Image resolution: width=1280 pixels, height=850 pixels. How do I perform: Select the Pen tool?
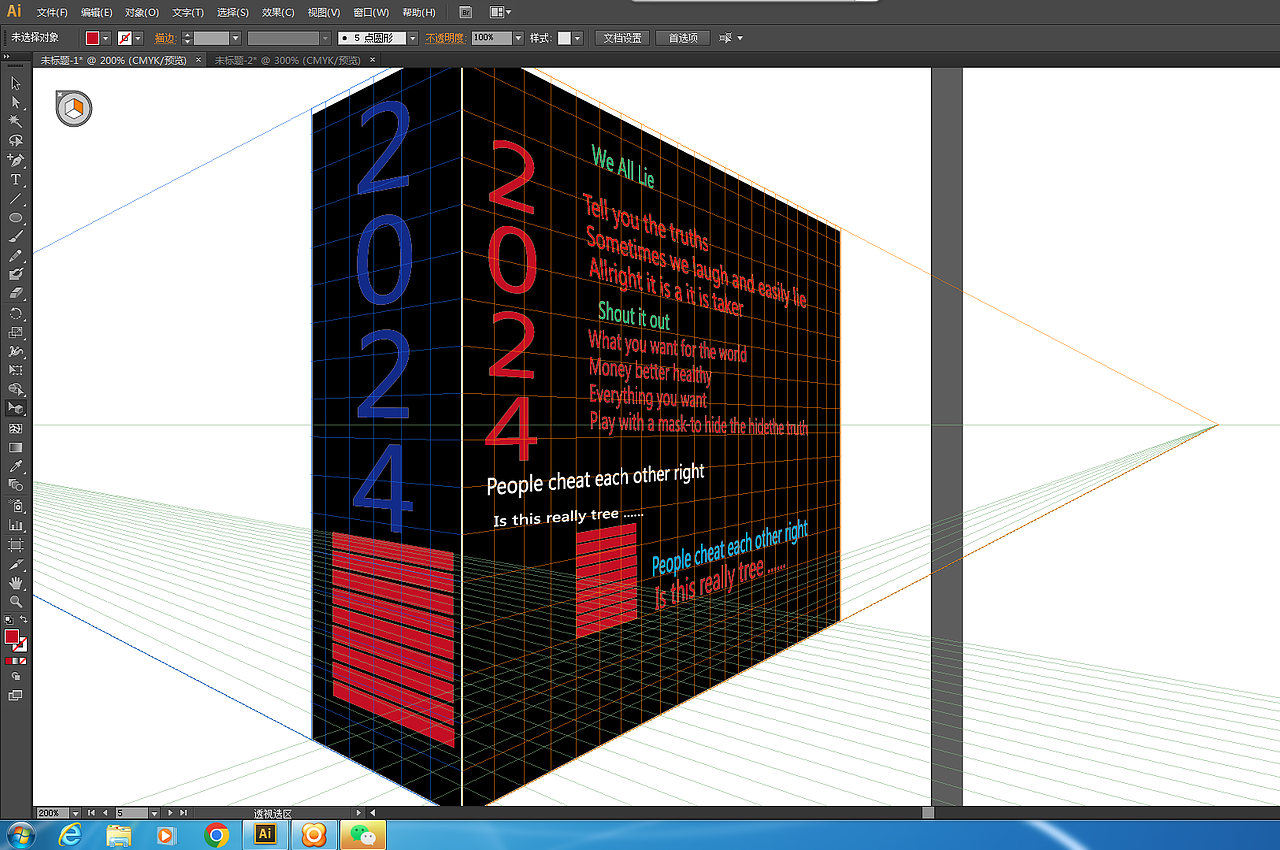coord(16,160)
